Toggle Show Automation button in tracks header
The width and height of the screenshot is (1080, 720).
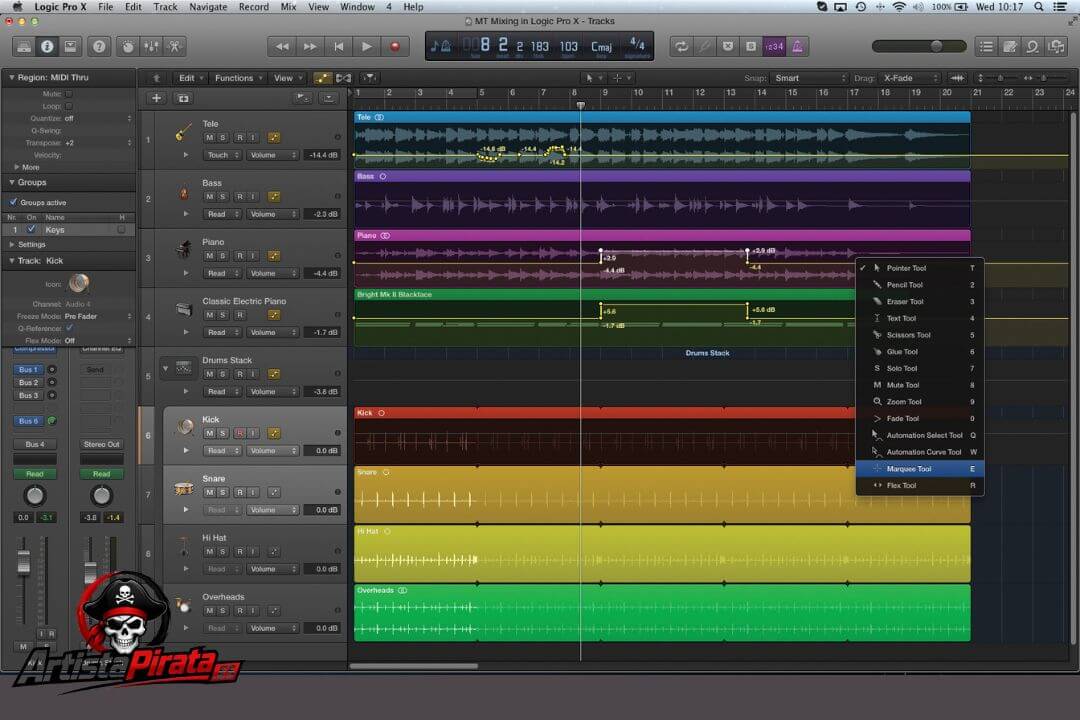click(x=322, y=79)
